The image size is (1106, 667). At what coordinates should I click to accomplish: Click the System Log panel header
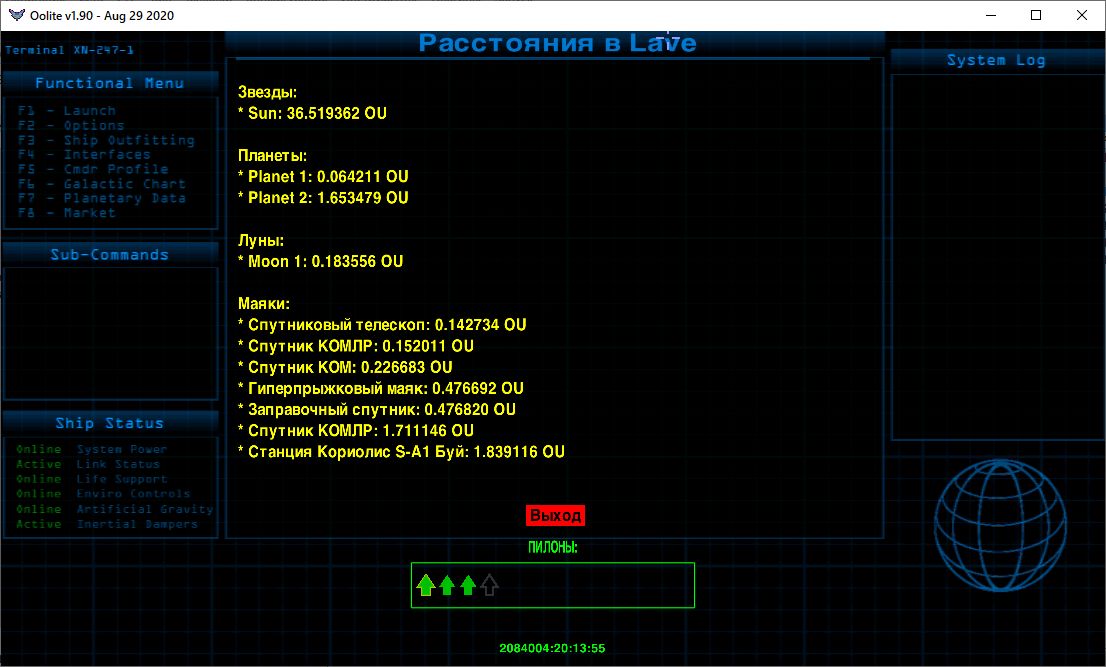click(x=996, y=60)
